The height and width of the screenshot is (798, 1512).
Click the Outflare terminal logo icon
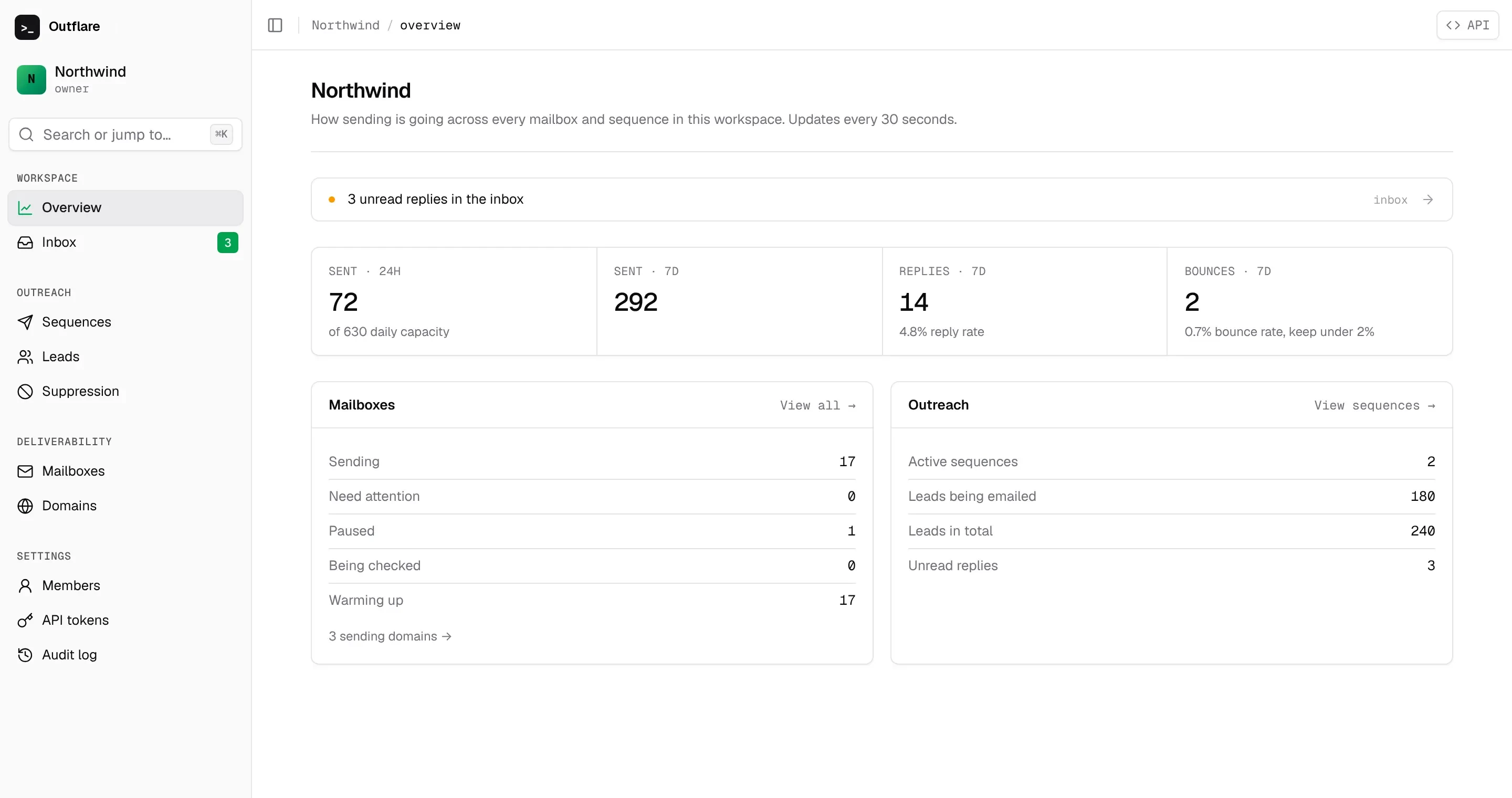[x=27, y=27]
